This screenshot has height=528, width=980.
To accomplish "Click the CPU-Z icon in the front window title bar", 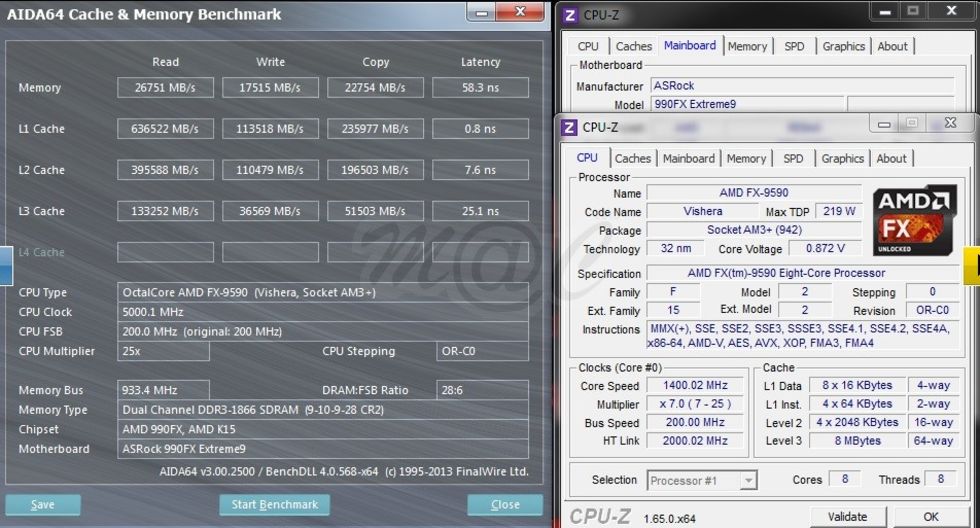I will click(569, 127).
